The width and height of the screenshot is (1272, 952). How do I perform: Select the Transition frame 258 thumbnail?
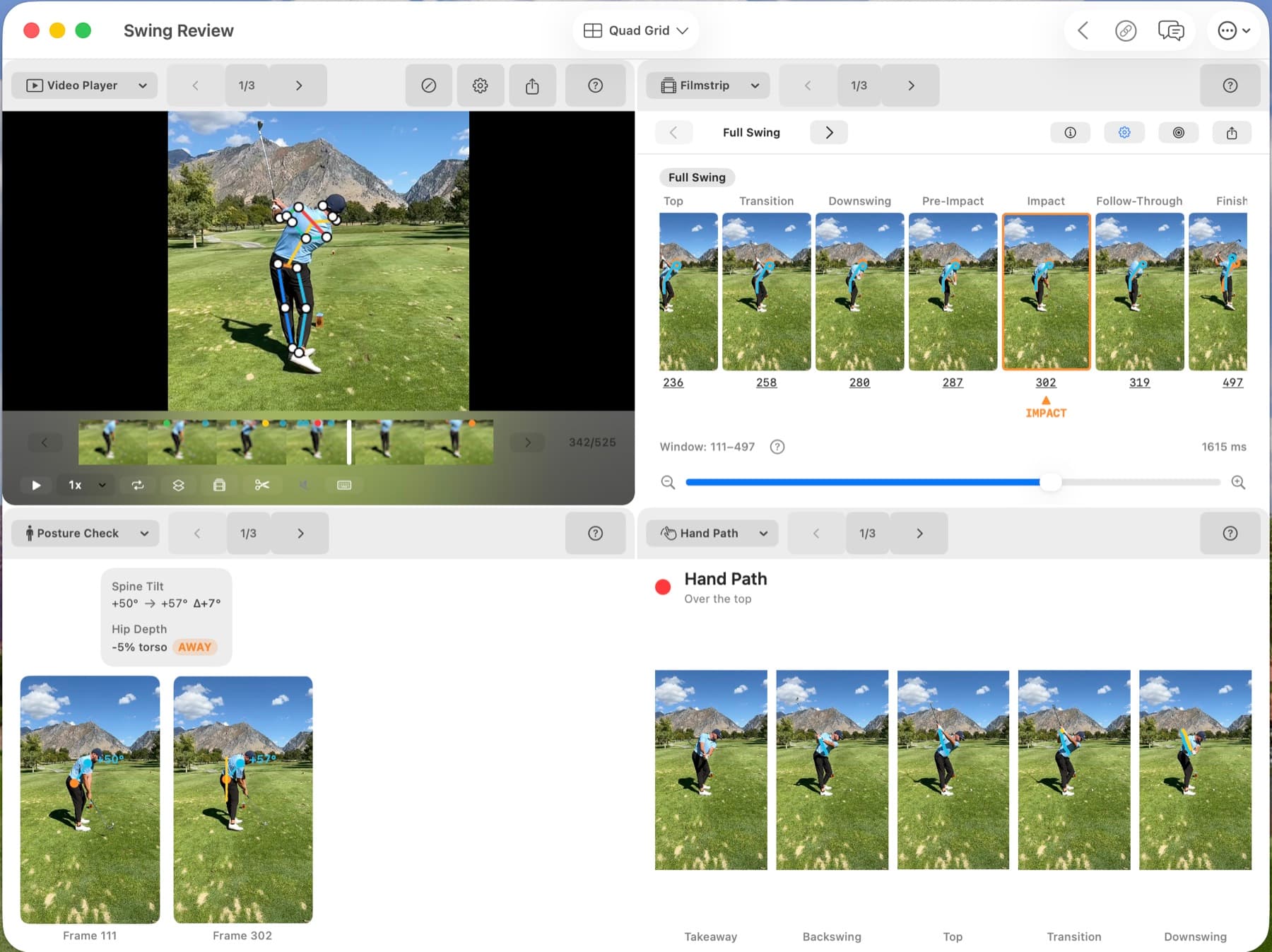(767, 291)
